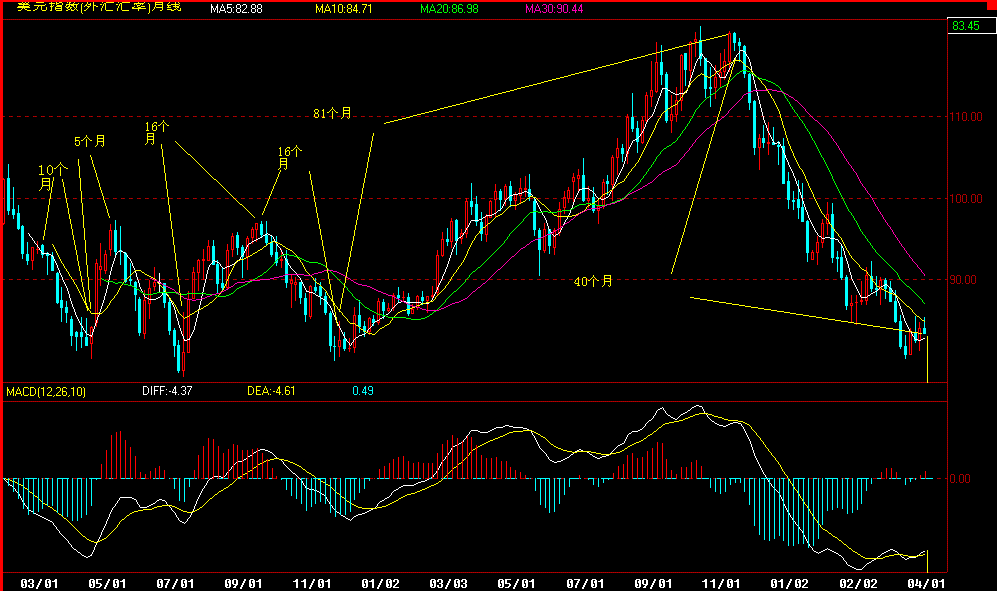Click the 83.45 current price box
The height and width of the screenshot is (591, 997).
coord(971,25)
